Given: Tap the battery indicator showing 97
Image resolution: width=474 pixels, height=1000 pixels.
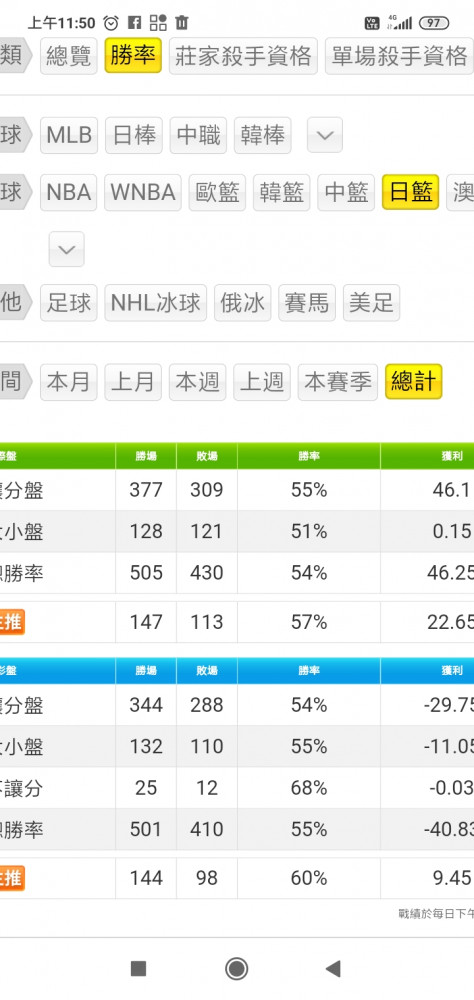Looking at the screenshot, I should [434, 23].
